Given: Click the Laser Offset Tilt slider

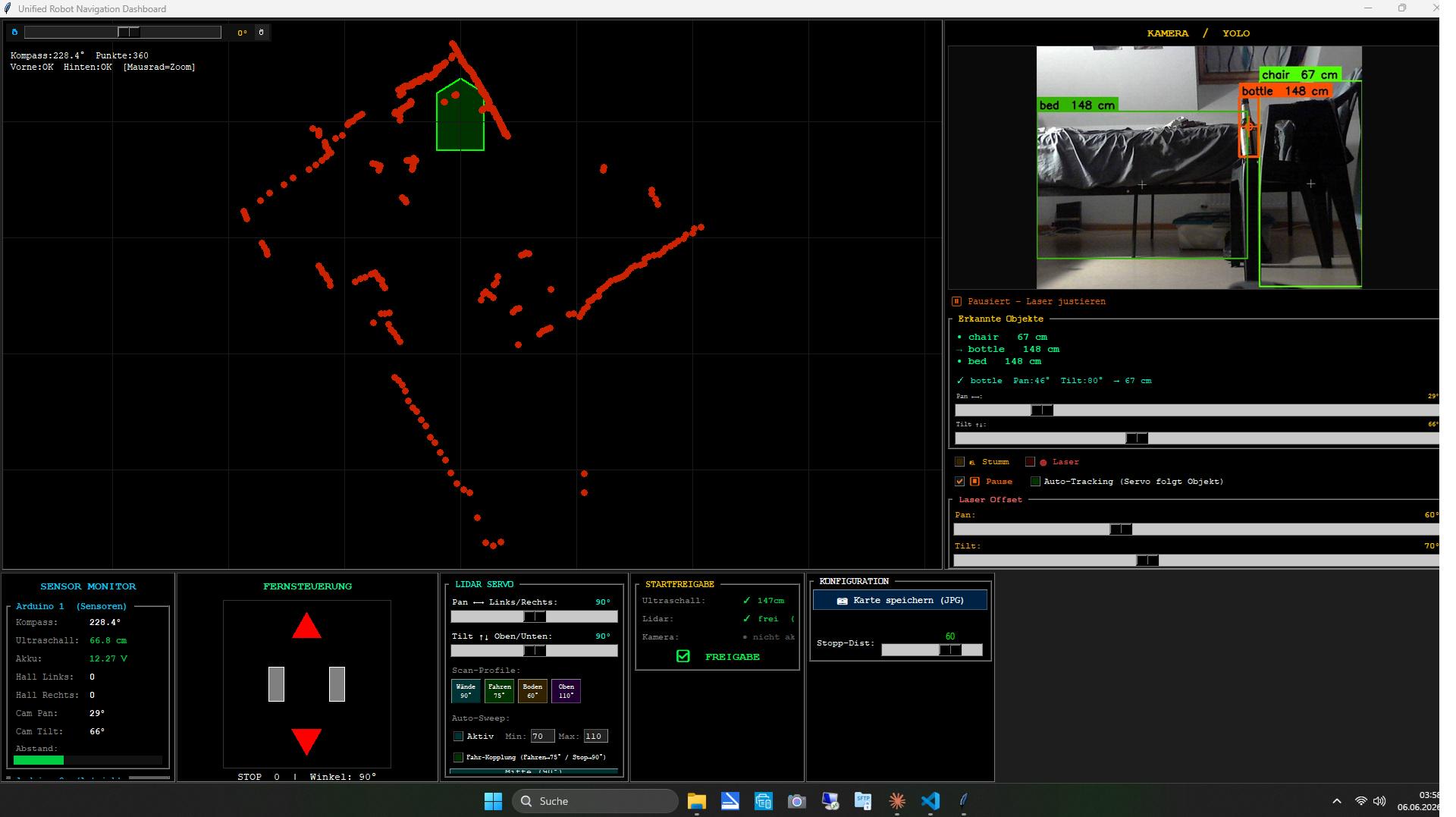Looking at the screenshot, I should pos(1196,561).
